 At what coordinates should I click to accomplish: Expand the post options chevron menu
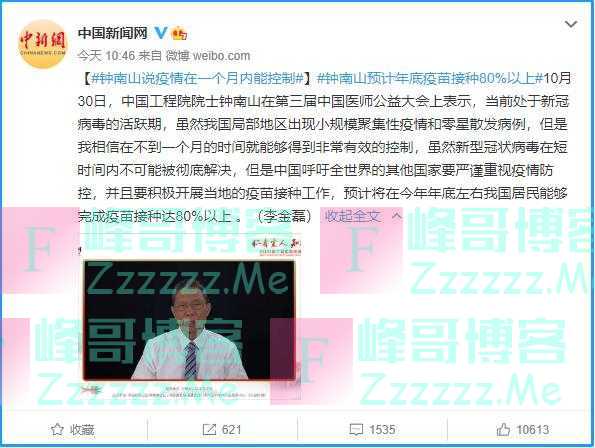(x=571, y=25)
